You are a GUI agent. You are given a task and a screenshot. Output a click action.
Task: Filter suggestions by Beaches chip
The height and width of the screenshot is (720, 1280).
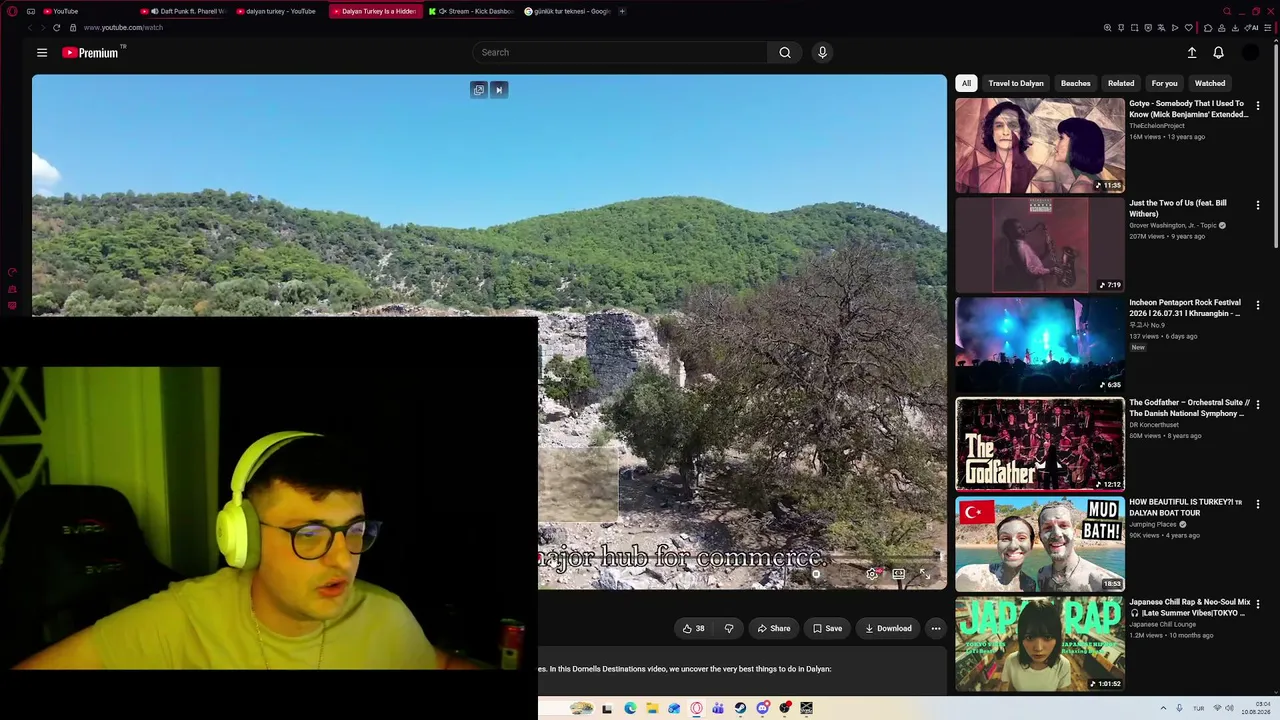[x=1076, y=83]
